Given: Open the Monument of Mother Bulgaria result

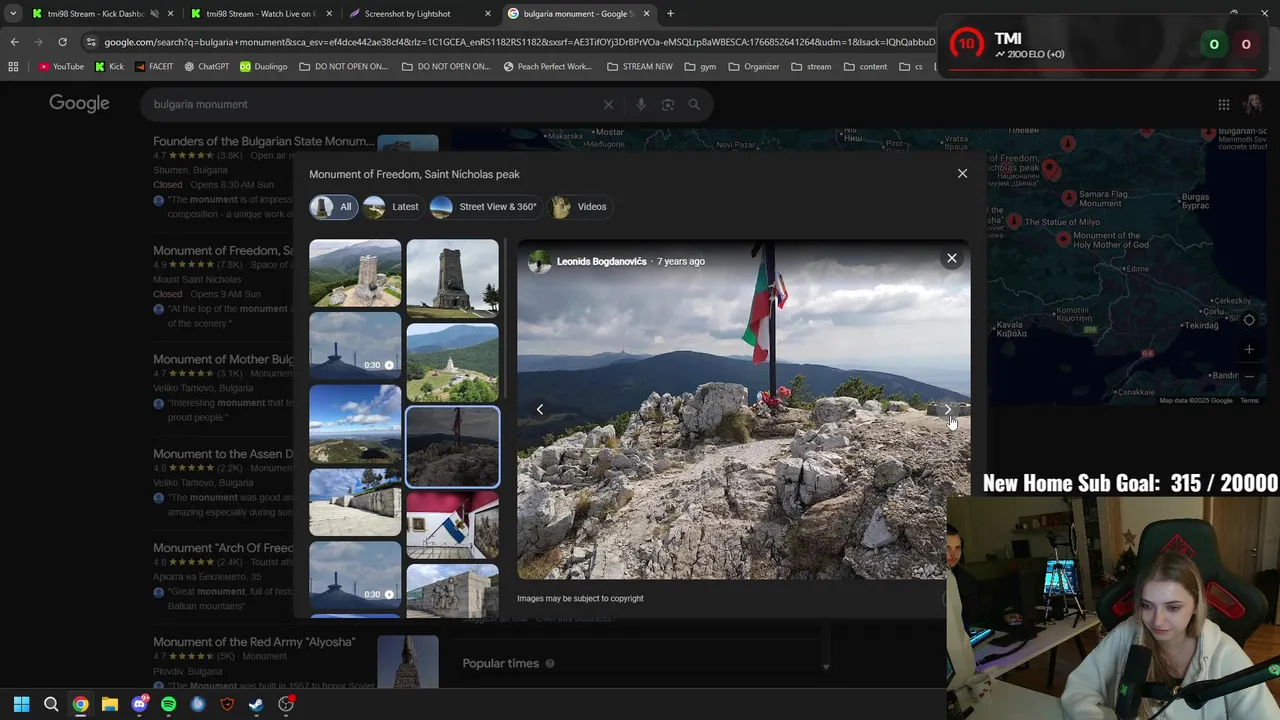Looking at the screenshot, I should point(224,360).
